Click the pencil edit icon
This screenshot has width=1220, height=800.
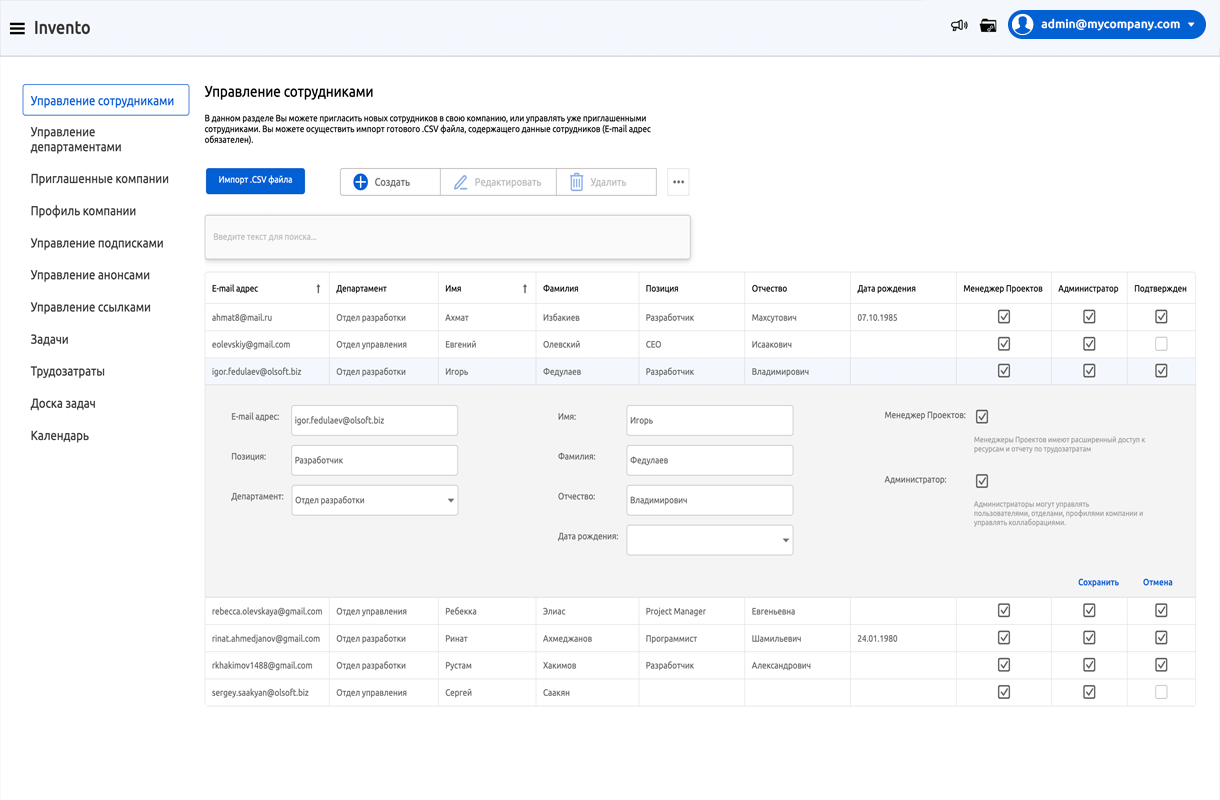click(x=460, y=182)
